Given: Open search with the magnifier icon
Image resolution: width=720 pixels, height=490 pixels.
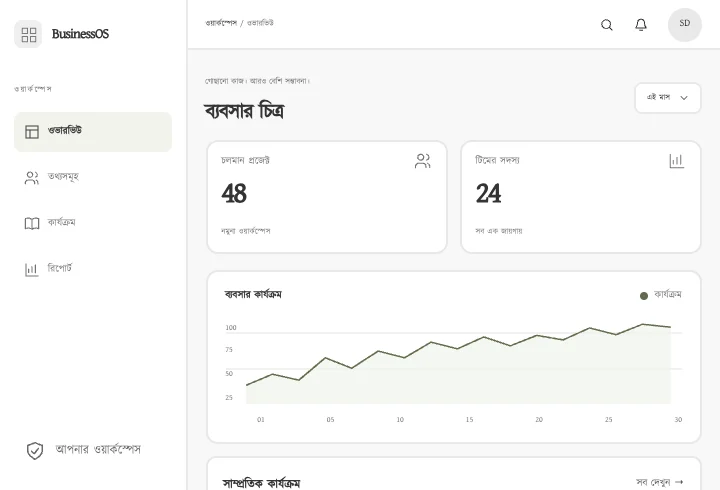Looking at the screenshot, I should (607, 24).
